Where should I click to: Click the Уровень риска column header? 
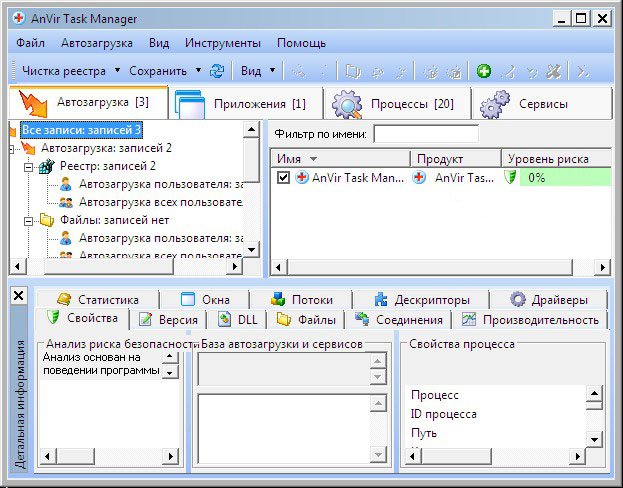coord(556,159)
